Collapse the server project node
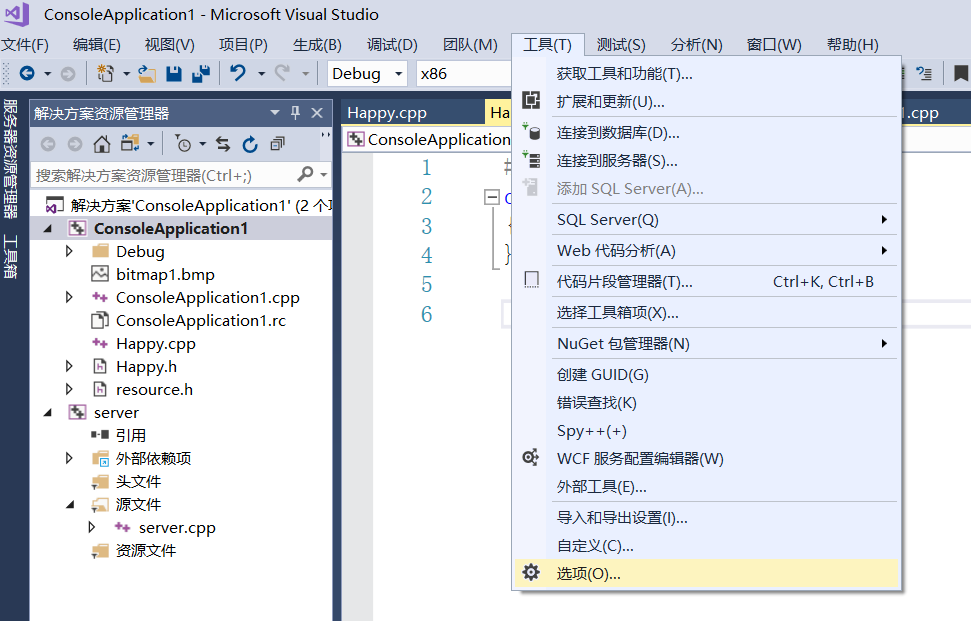This screenshot has width=971, height=621. pos(48,412)
